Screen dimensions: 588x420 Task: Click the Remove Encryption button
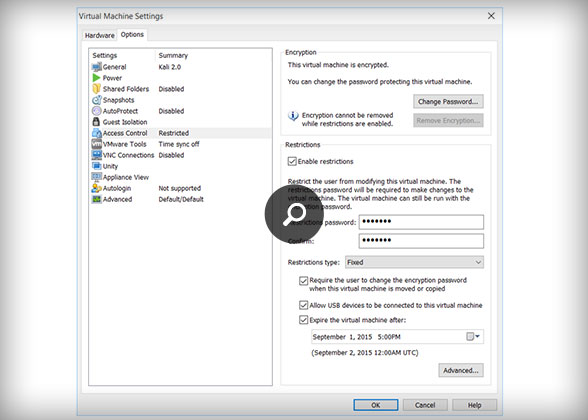point(448,121)
